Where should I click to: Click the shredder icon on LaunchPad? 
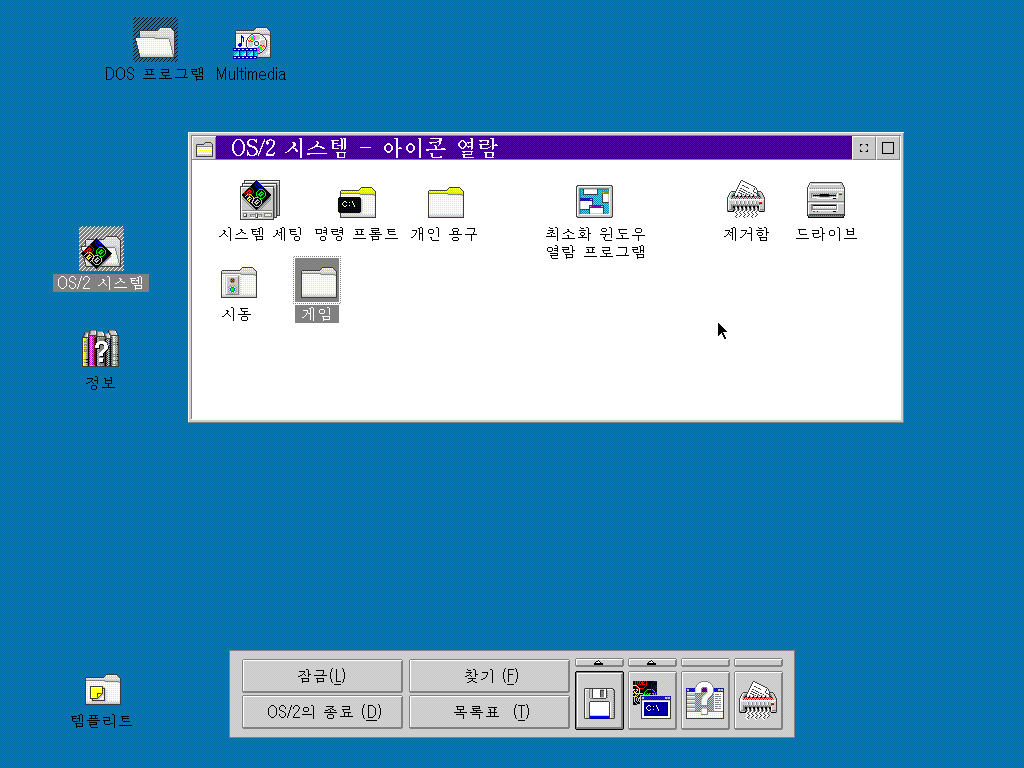758,700
